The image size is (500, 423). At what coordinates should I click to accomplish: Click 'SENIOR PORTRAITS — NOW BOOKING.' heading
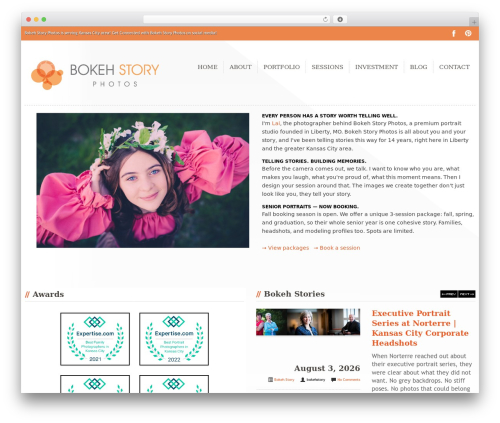(x=310, y=207)
